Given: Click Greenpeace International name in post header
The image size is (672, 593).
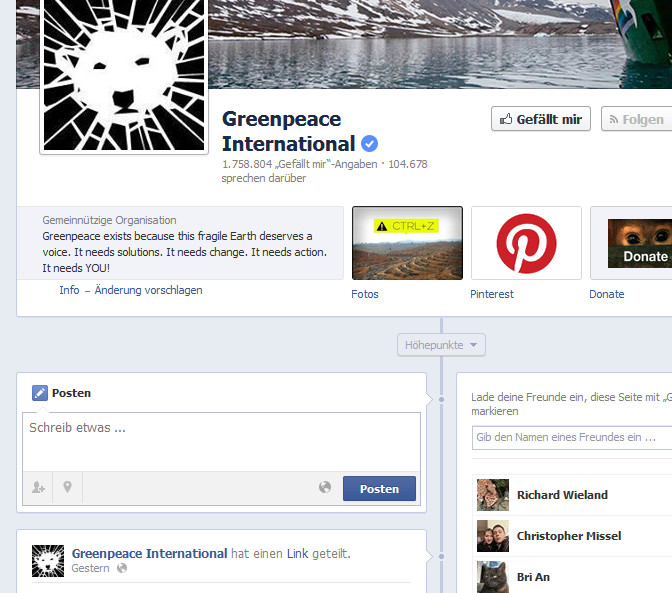Looking at the screenshot, I should [149, 554].
